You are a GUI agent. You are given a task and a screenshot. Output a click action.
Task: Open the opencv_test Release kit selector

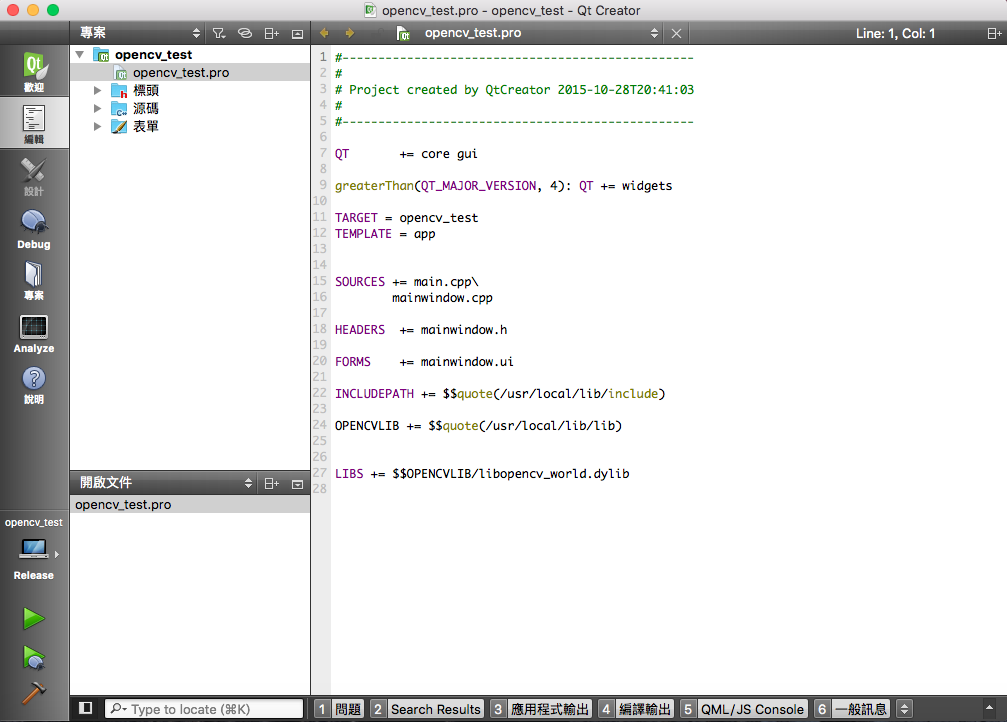click(34, 550)
